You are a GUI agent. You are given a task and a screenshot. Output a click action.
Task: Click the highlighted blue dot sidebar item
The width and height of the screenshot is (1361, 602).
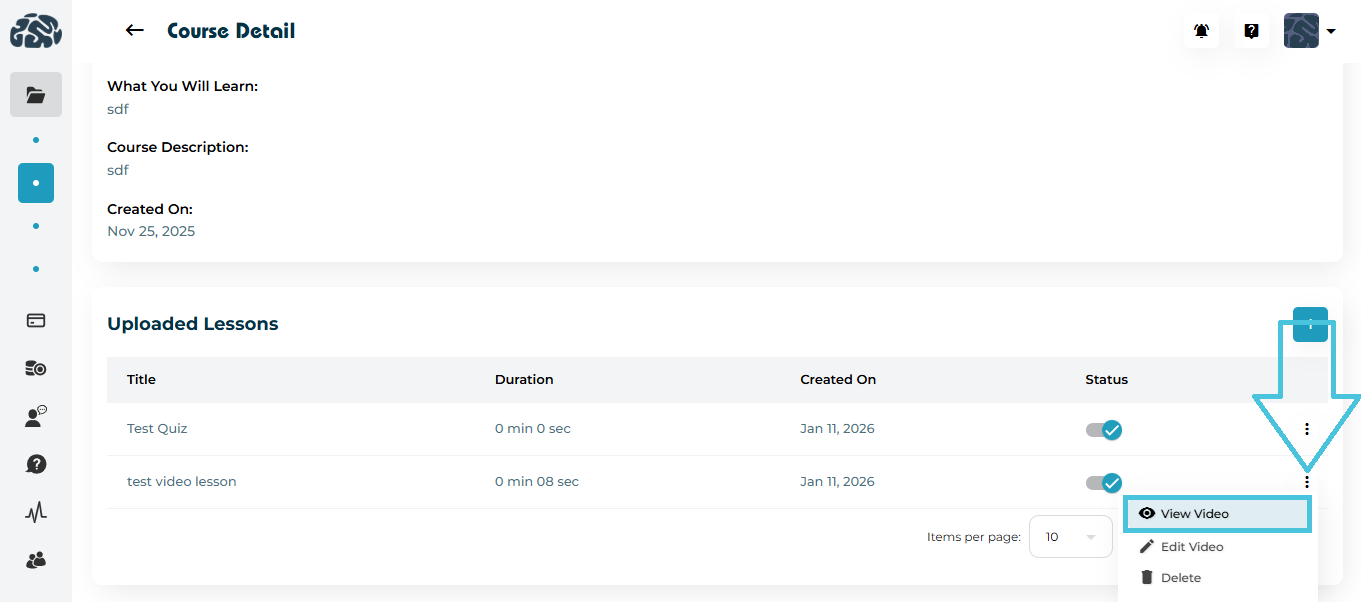[36, 183]
